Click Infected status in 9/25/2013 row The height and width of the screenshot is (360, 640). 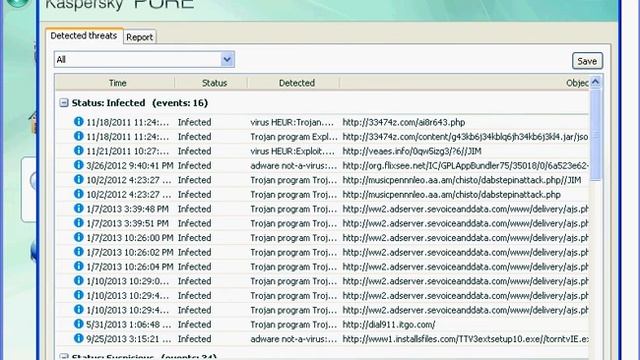pos(194,339)
